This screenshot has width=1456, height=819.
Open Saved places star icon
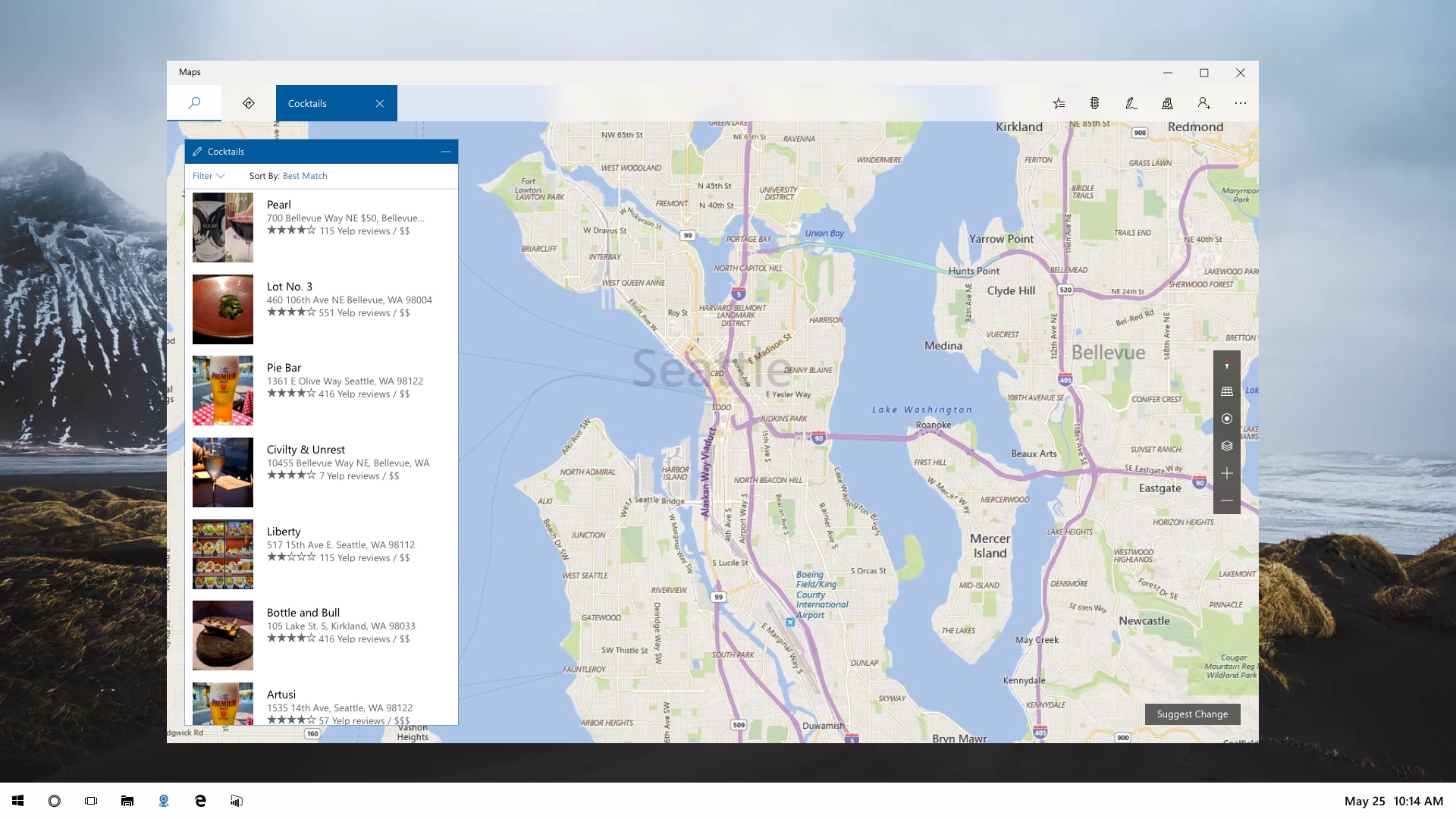click(x=1059, y=103)
